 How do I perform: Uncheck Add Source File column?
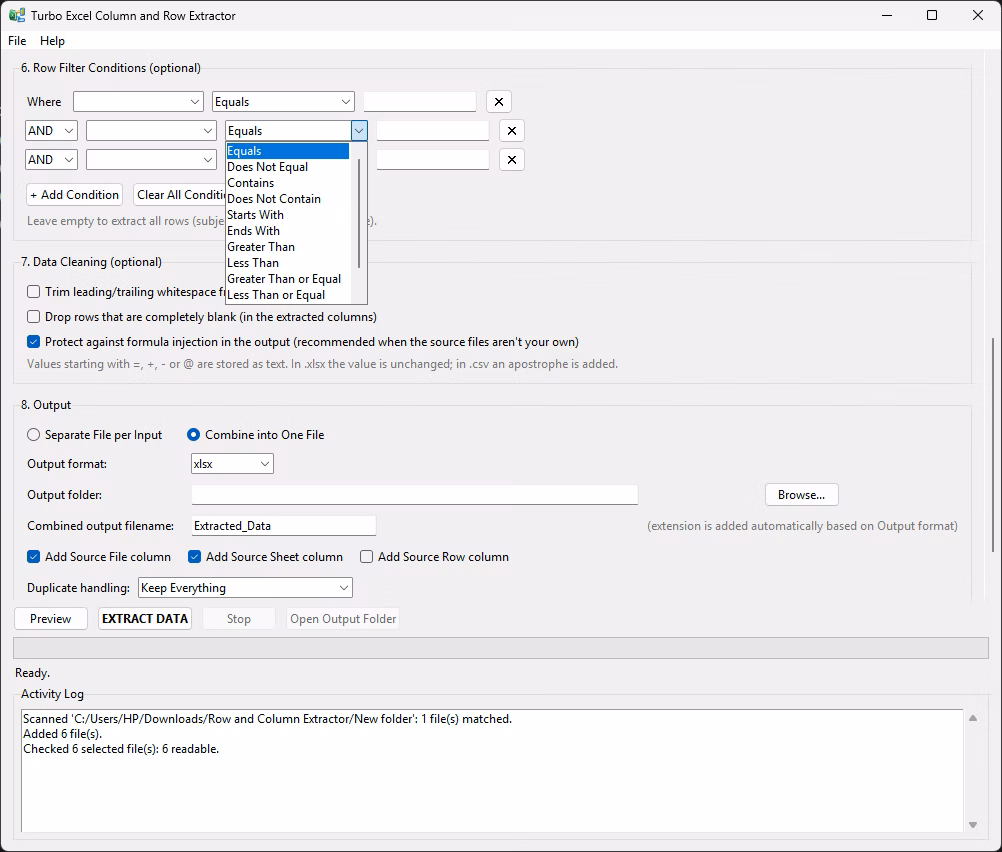(x=33, y=557)
